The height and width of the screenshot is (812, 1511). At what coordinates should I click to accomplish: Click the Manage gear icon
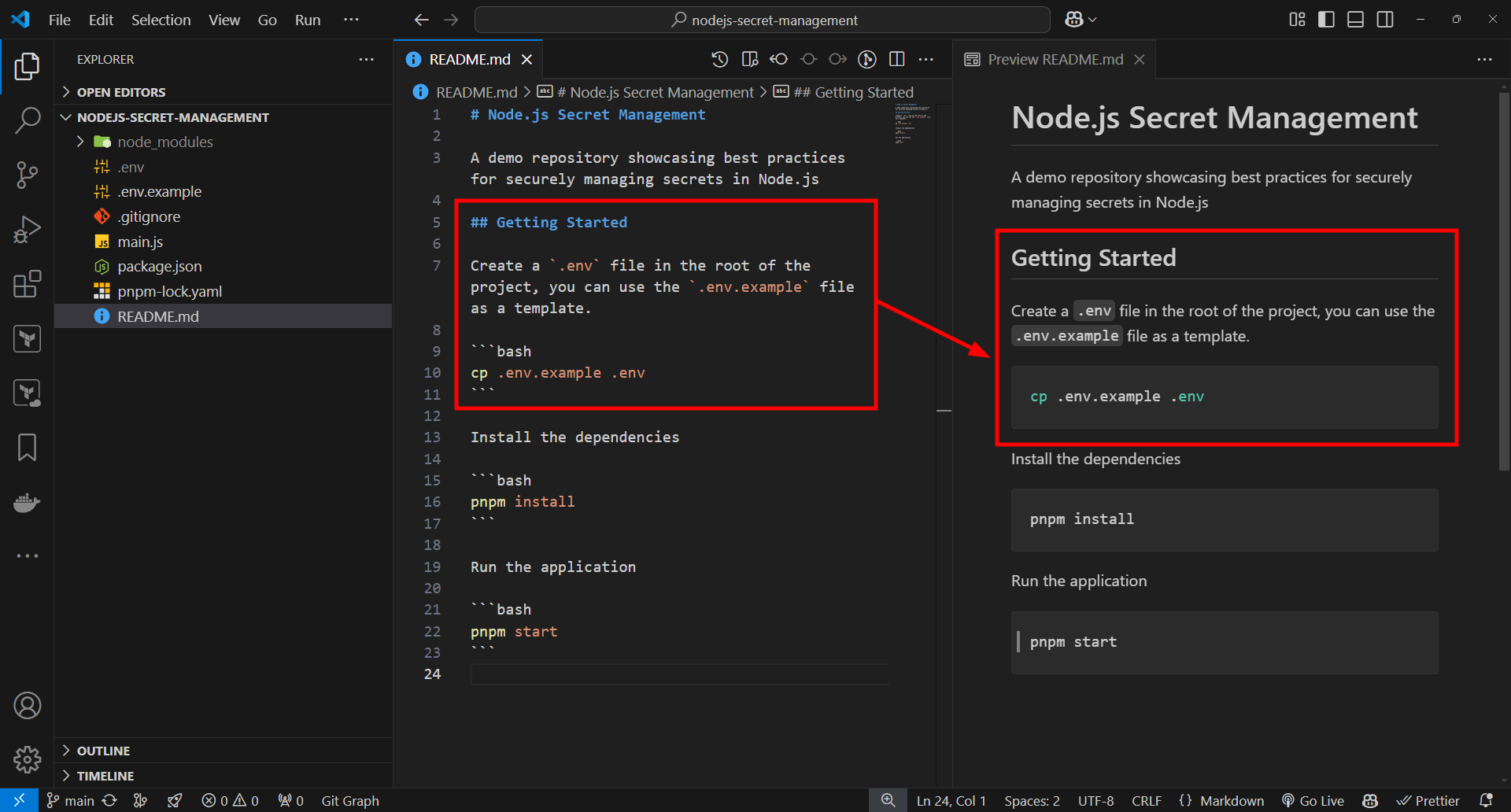click(28, 759)
